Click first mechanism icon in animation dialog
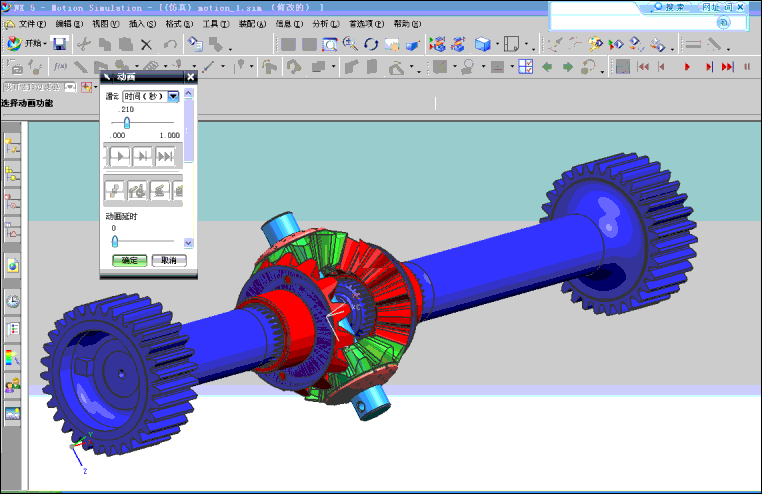The image size is (762, 494). point(115,190)
